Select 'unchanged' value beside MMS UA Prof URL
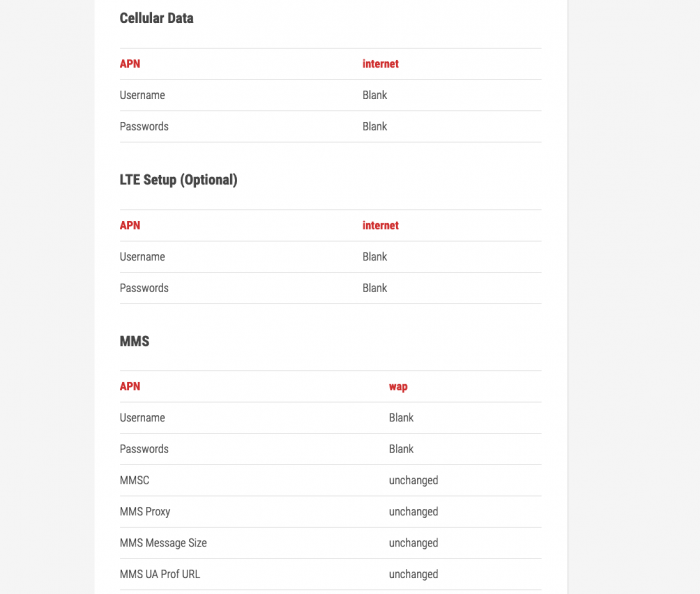Image resolution: width=700 pixels, height=594 pixels. coord(413,575)
